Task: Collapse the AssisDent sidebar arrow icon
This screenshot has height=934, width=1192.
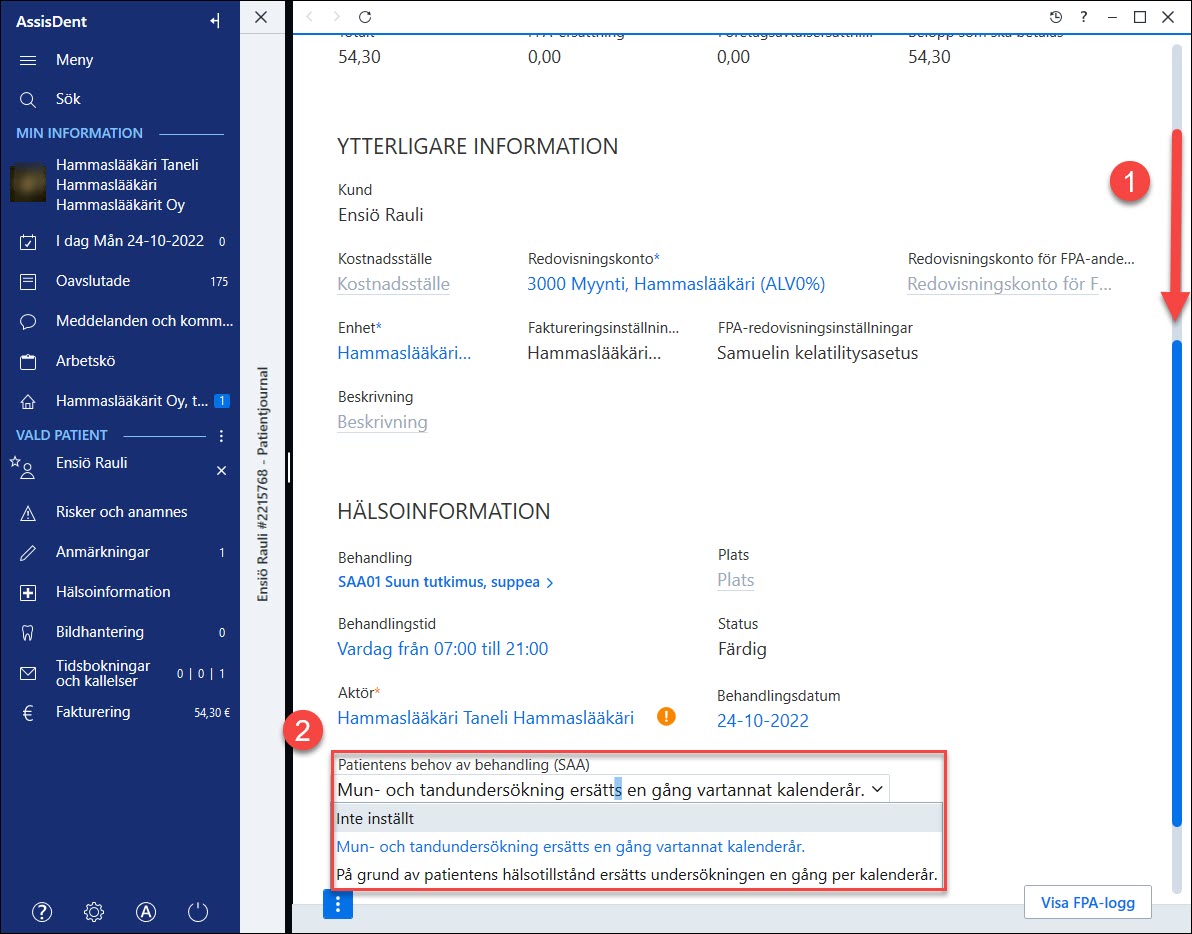Action: (215, 21)
